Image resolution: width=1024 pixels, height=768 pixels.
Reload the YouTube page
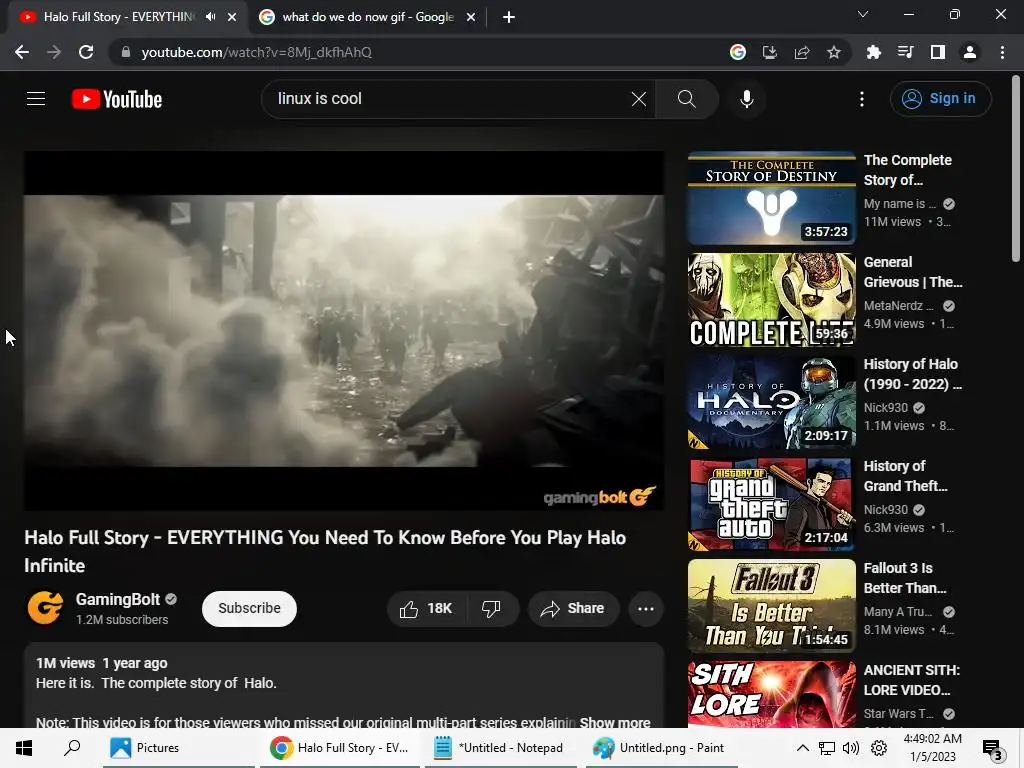pos(86,52)
